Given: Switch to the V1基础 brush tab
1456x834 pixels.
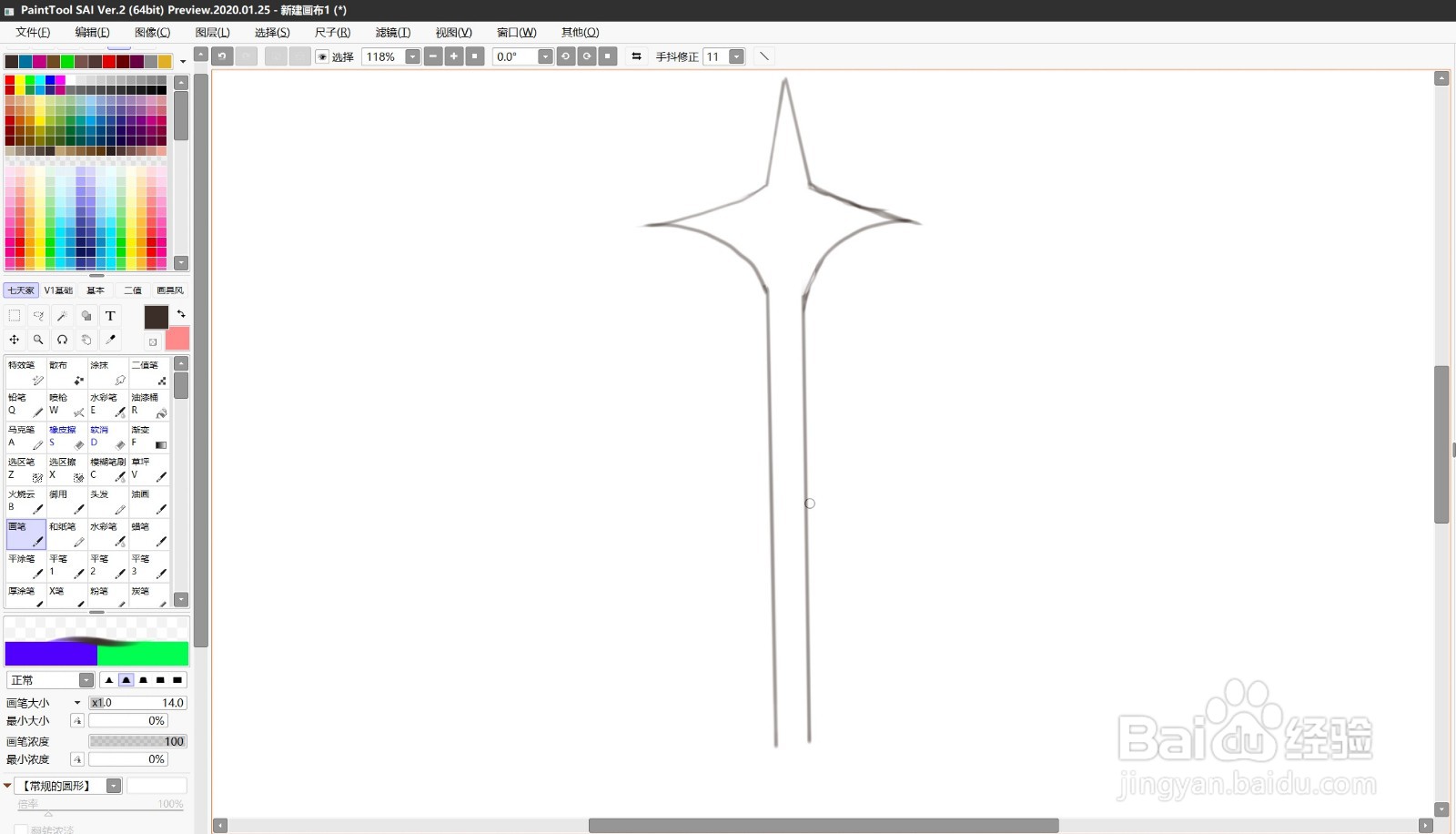Looking at the screenshot, I should (57, 290).
